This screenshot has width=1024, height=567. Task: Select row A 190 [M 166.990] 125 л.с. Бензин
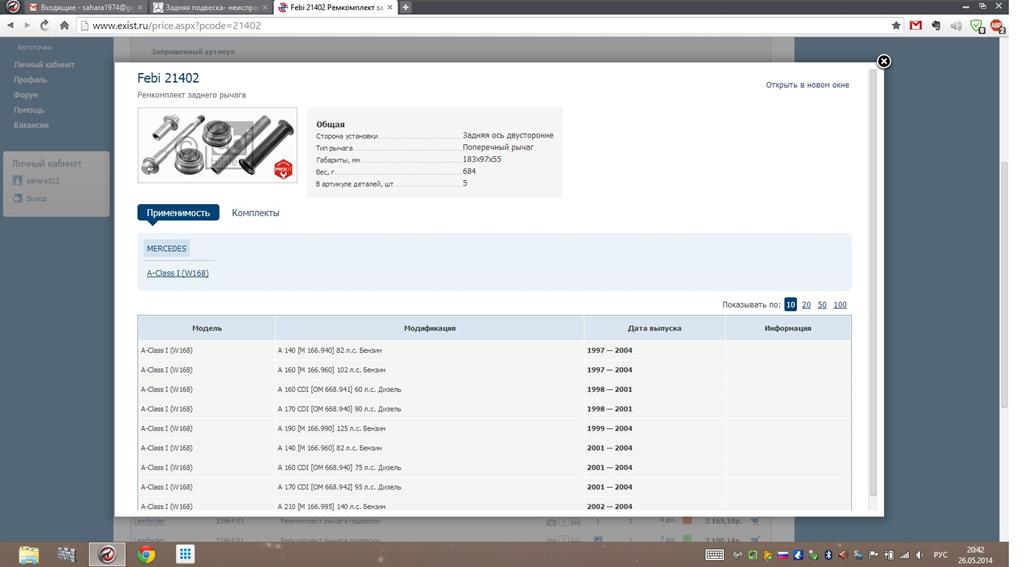click(494, 429)
